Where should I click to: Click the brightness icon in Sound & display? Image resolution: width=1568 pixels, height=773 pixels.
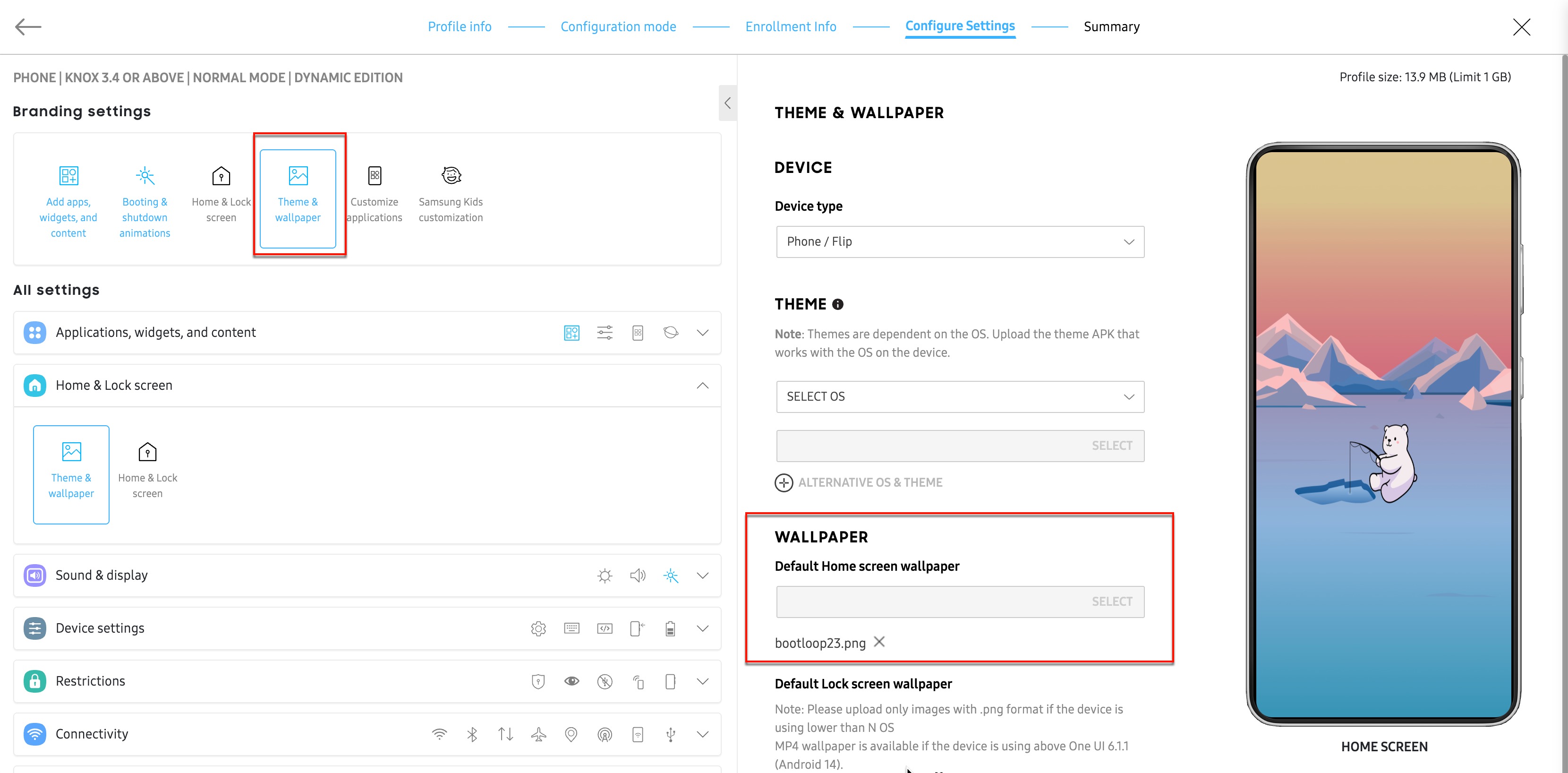click(605, 575)
